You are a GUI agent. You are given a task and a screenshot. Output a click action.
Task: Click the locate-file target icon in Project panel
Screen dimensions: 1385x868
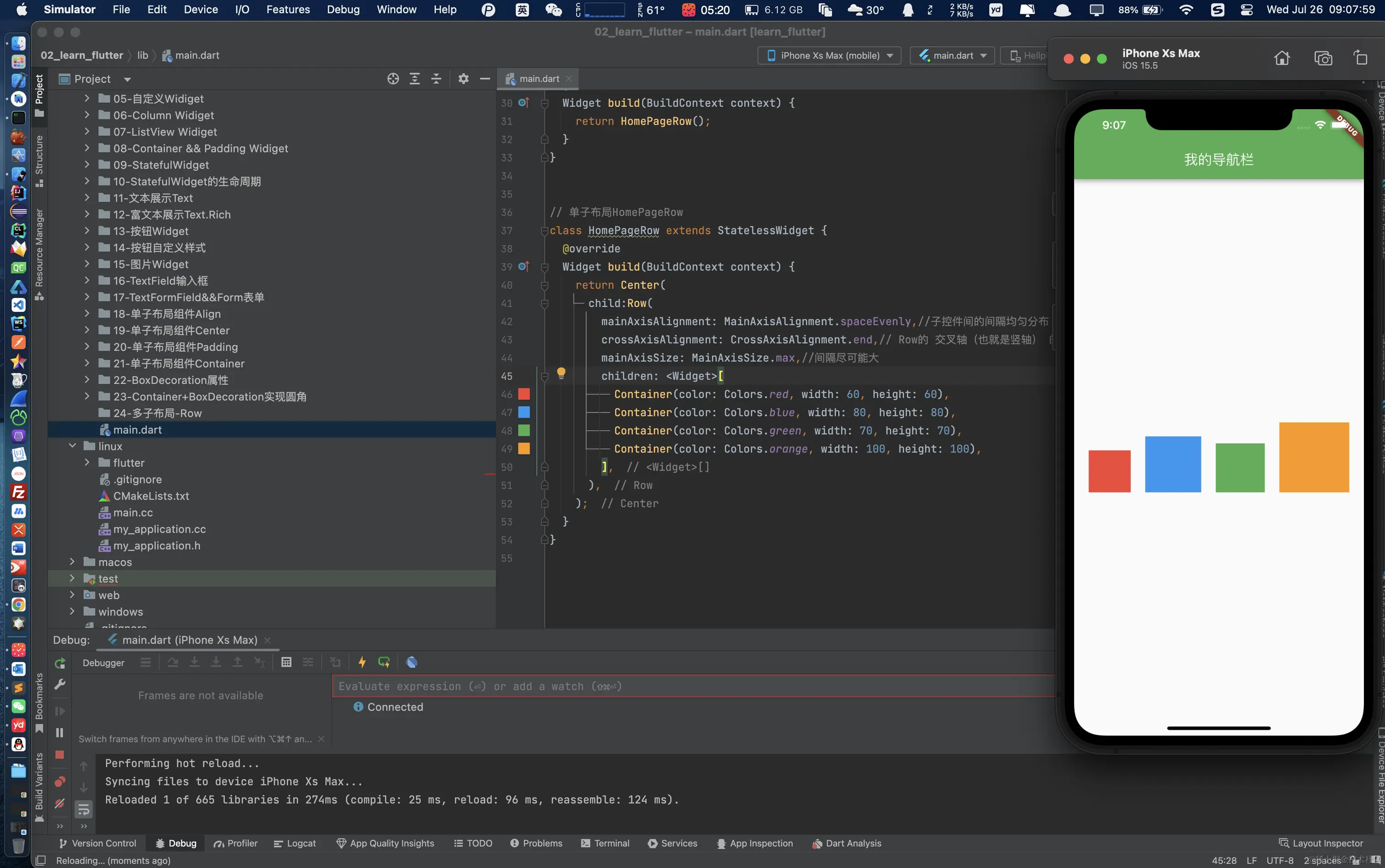coord(393,79)
